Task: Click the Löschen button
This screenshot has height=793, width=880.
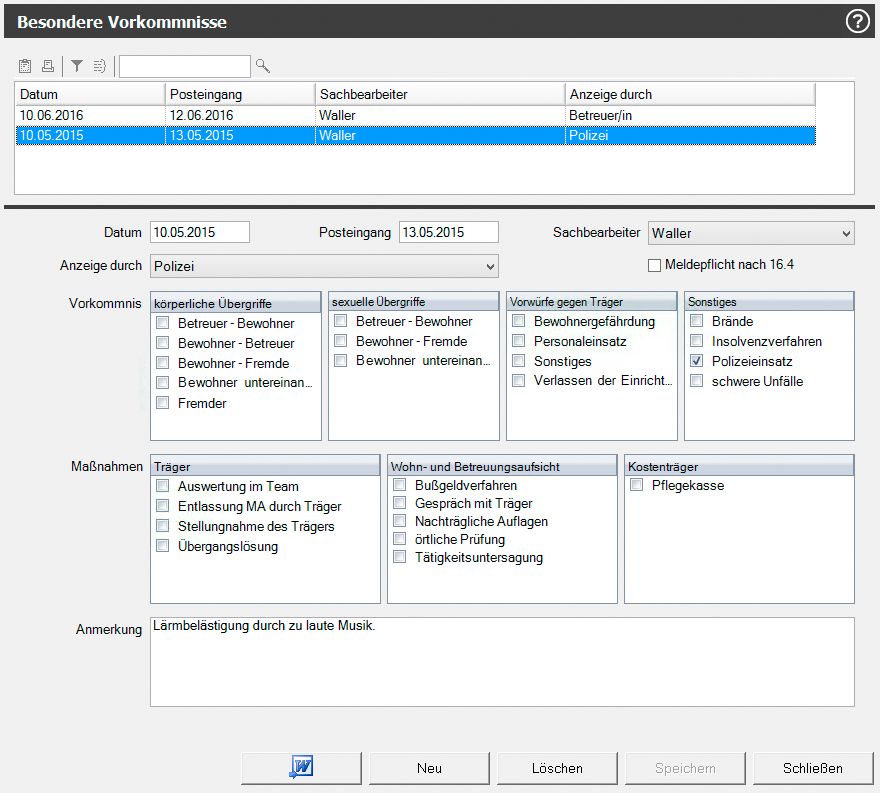Action: [557, 768]
